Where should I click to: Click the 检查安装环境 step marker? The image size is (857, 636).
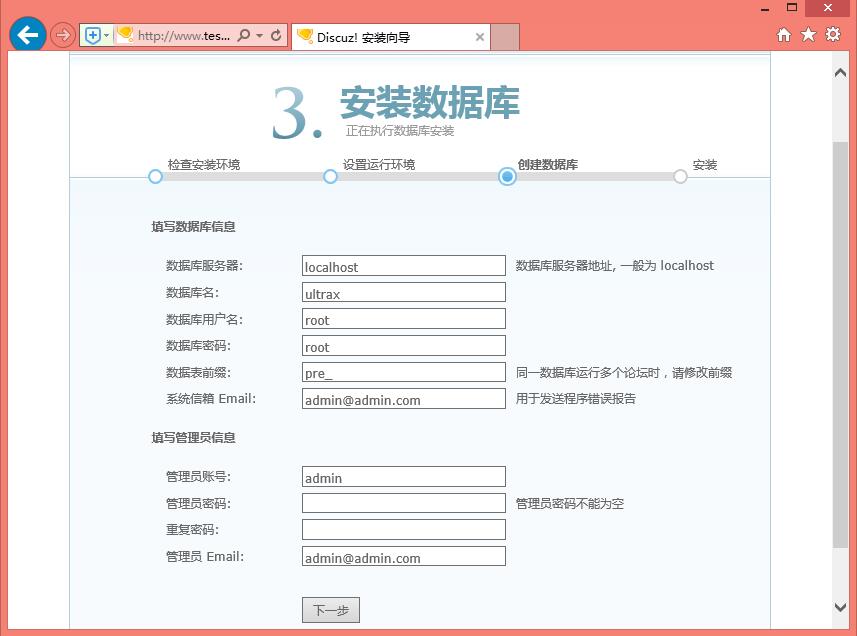coord(155,176)
